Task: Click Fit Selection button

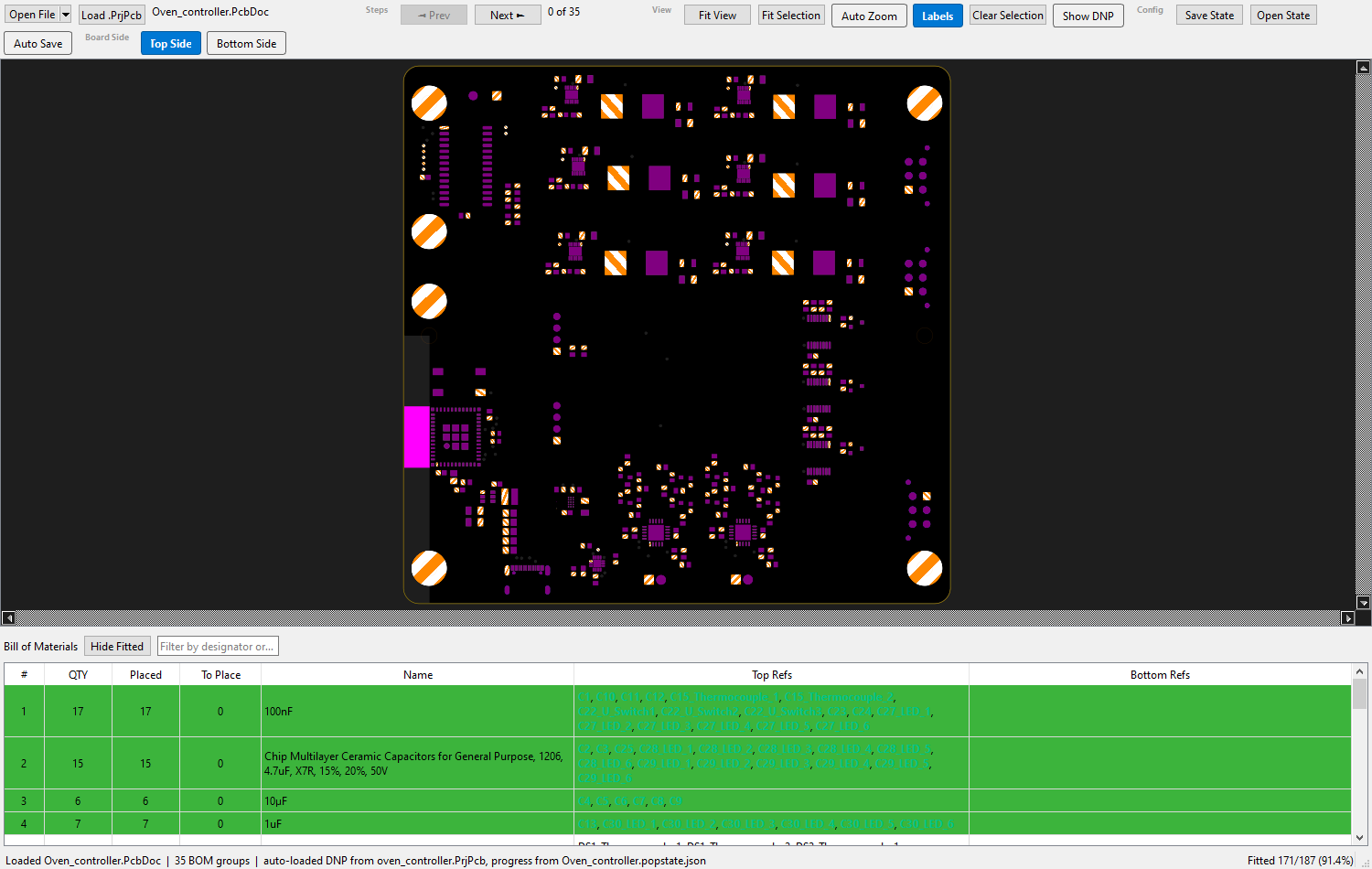Action: (x=791, y=15)
